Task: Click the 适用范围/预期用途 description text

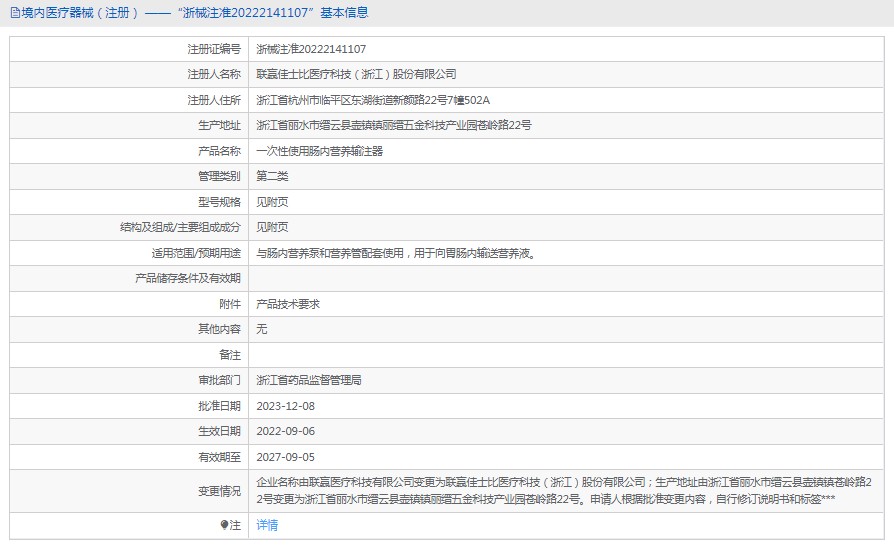Action: (396, 253)
